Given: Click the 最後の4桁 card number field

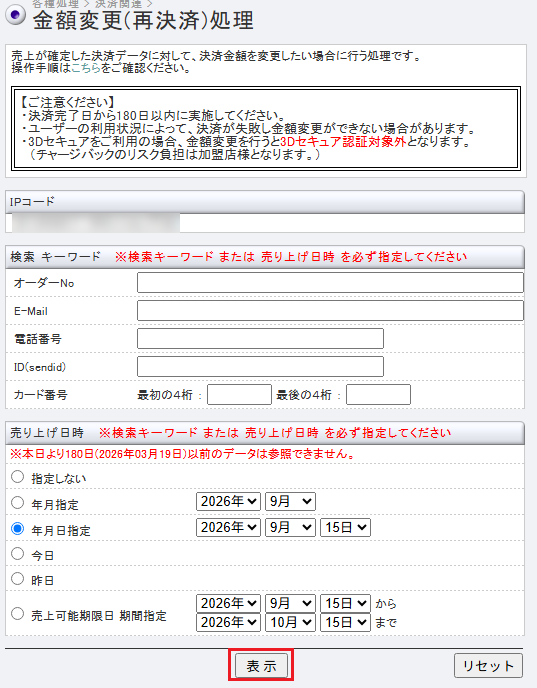Looking at the screenshot, I should coord(379,394).
